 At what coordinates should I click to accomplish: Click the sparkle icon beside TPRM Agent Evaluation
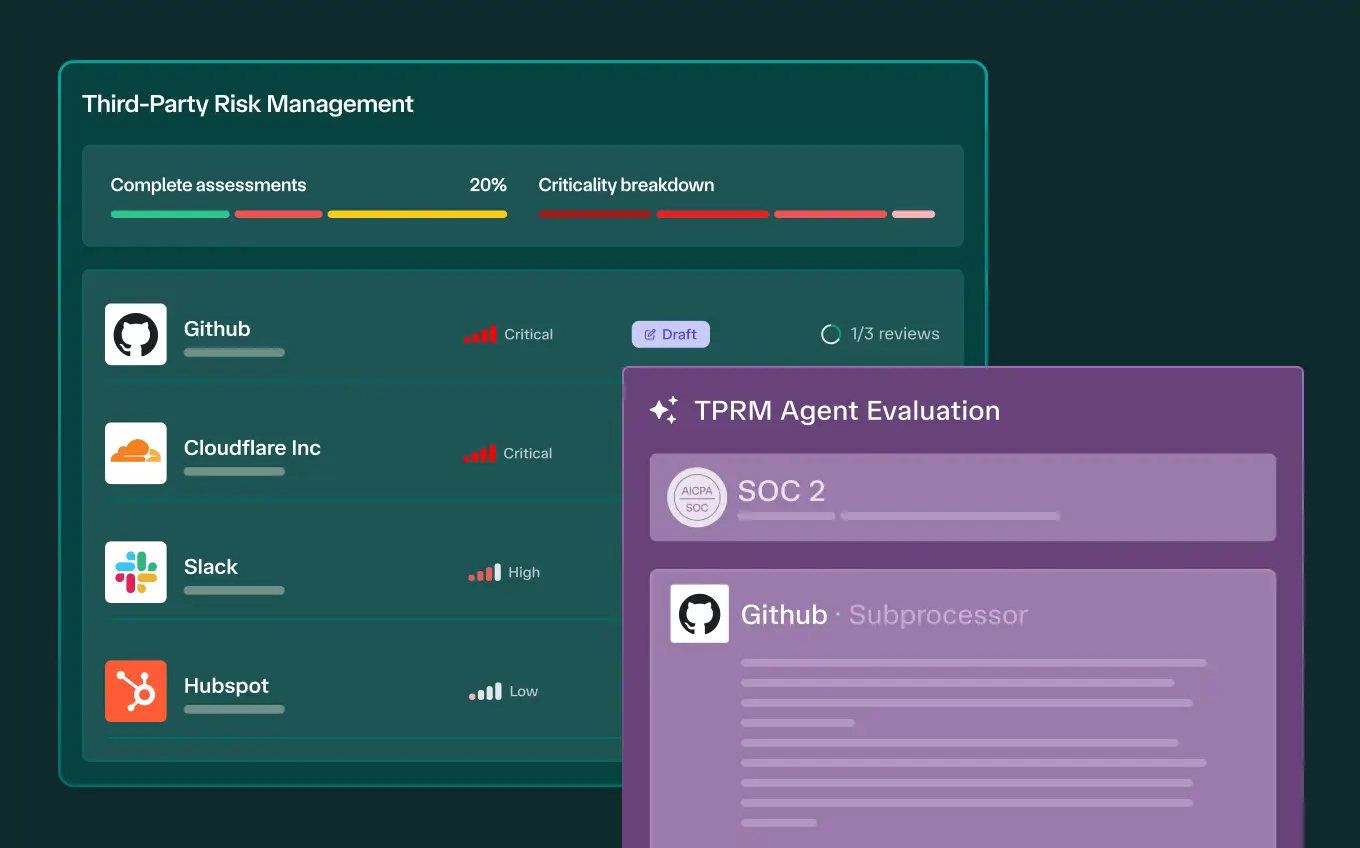click(664, 410)
